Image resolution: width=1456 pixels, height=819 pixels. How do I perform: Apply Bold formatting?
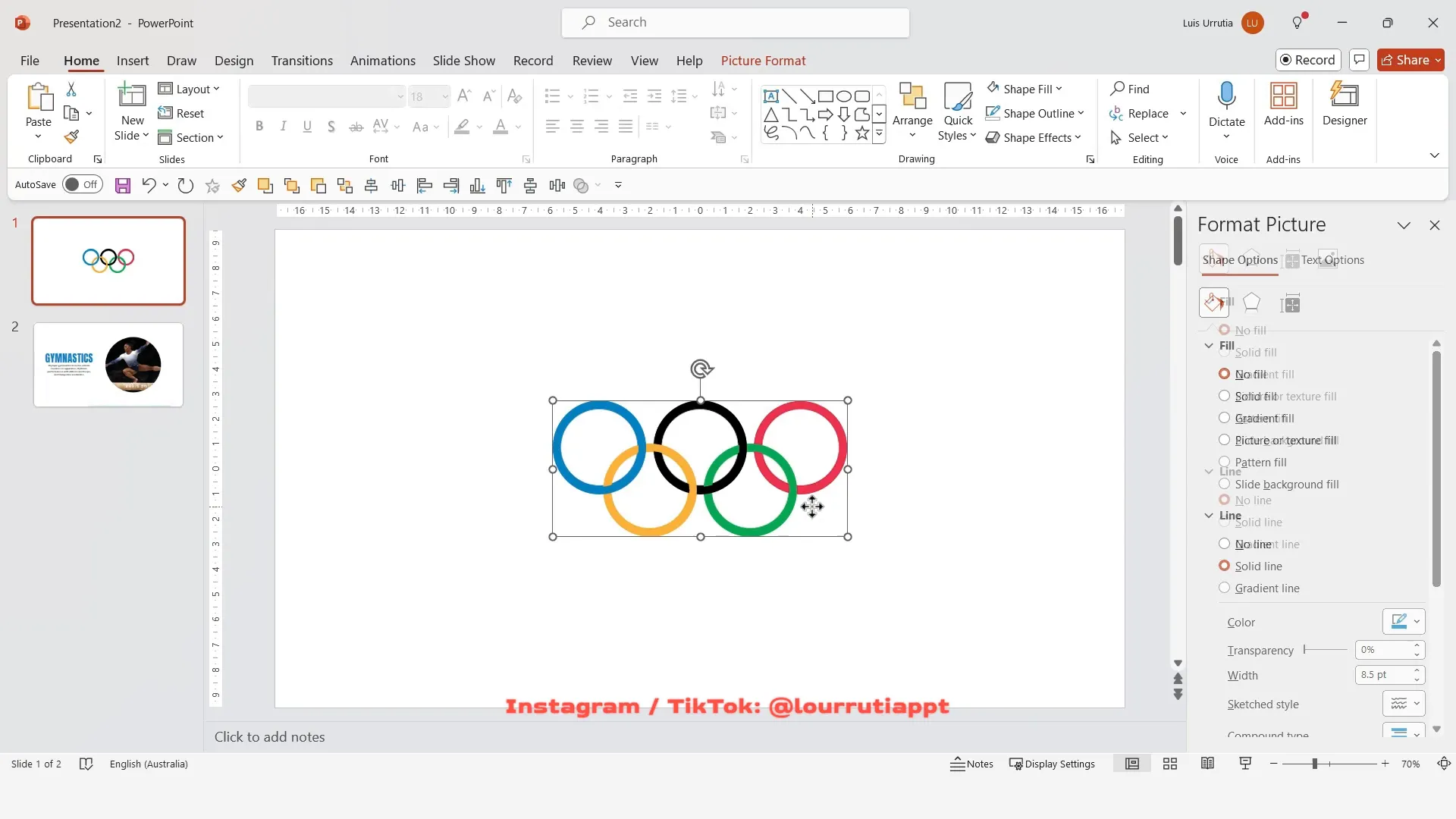pos(259,127)
